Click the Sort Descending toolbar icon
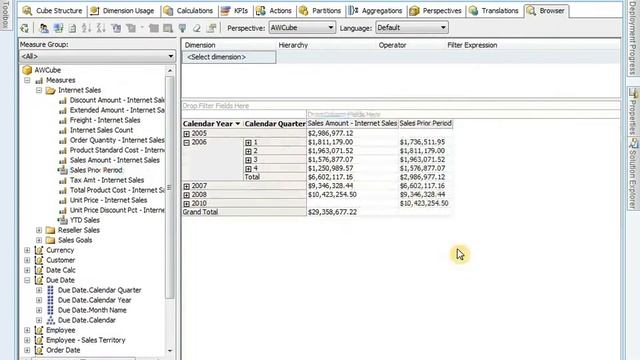Screen dimensions: 640x360 click(x=101, y=28)
